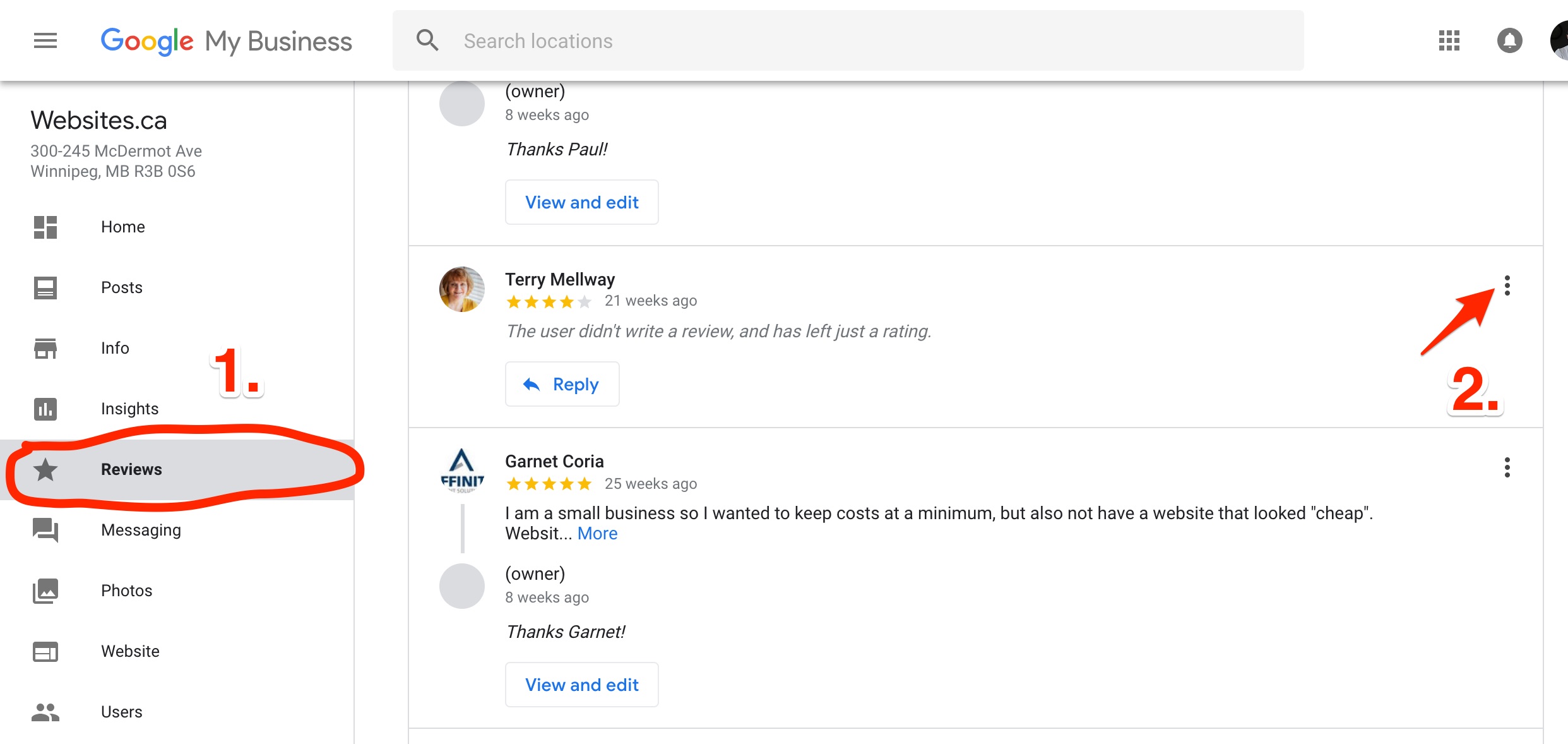This screenshot has width=1568, height=744.
Task: Open three-dot menu for Garnet Coria review
Action: coord(1507,467)
